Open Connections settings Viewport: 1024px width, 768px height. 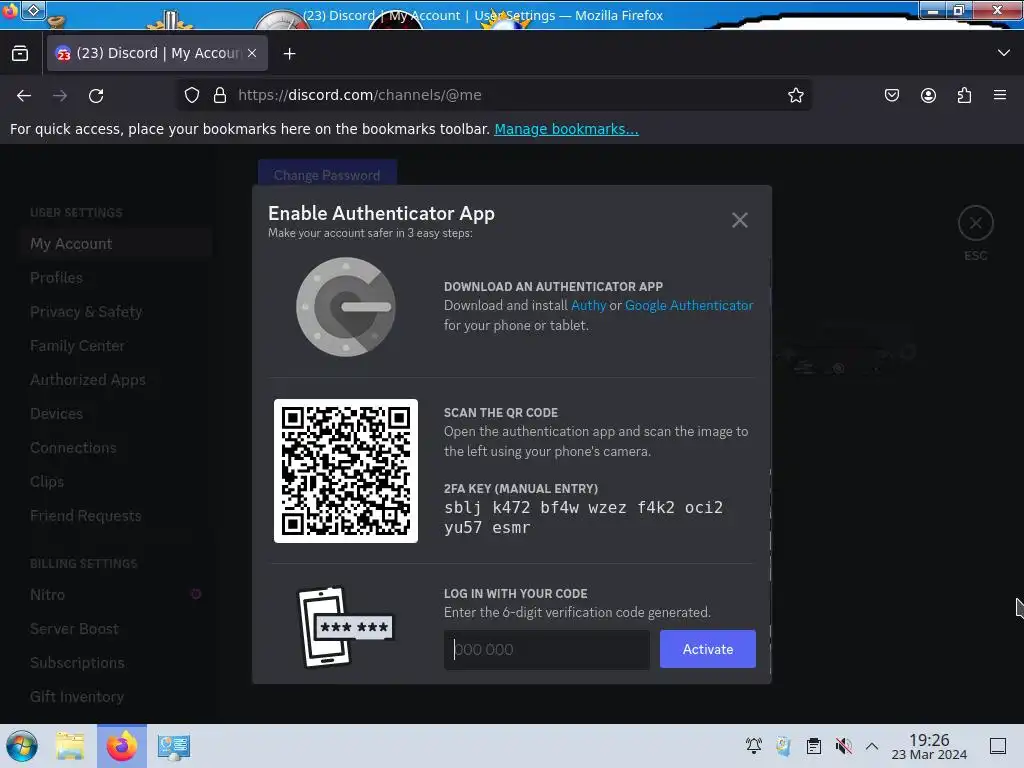tap(115, 447)
